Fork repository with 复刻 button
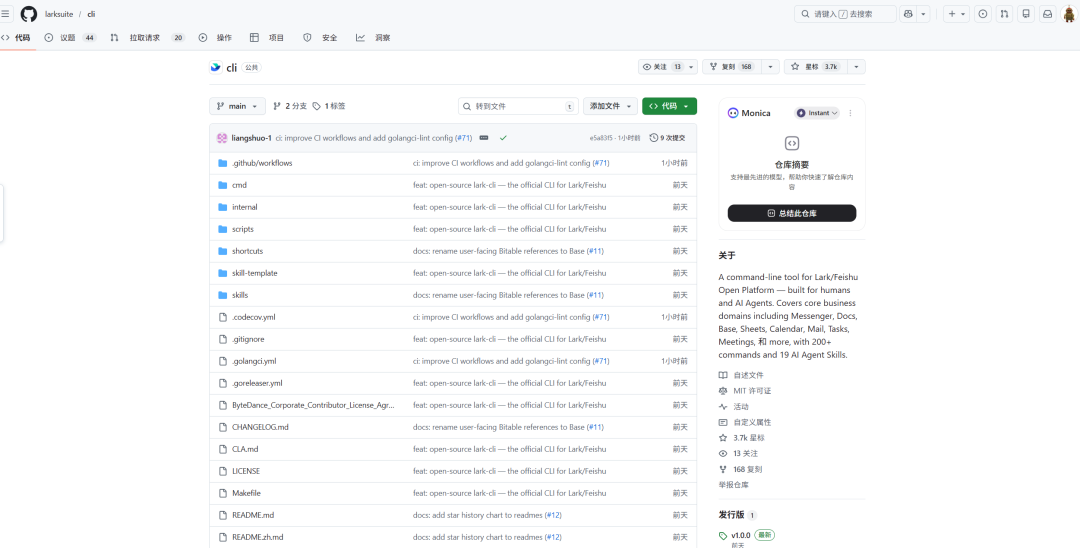 click(731, 67)
